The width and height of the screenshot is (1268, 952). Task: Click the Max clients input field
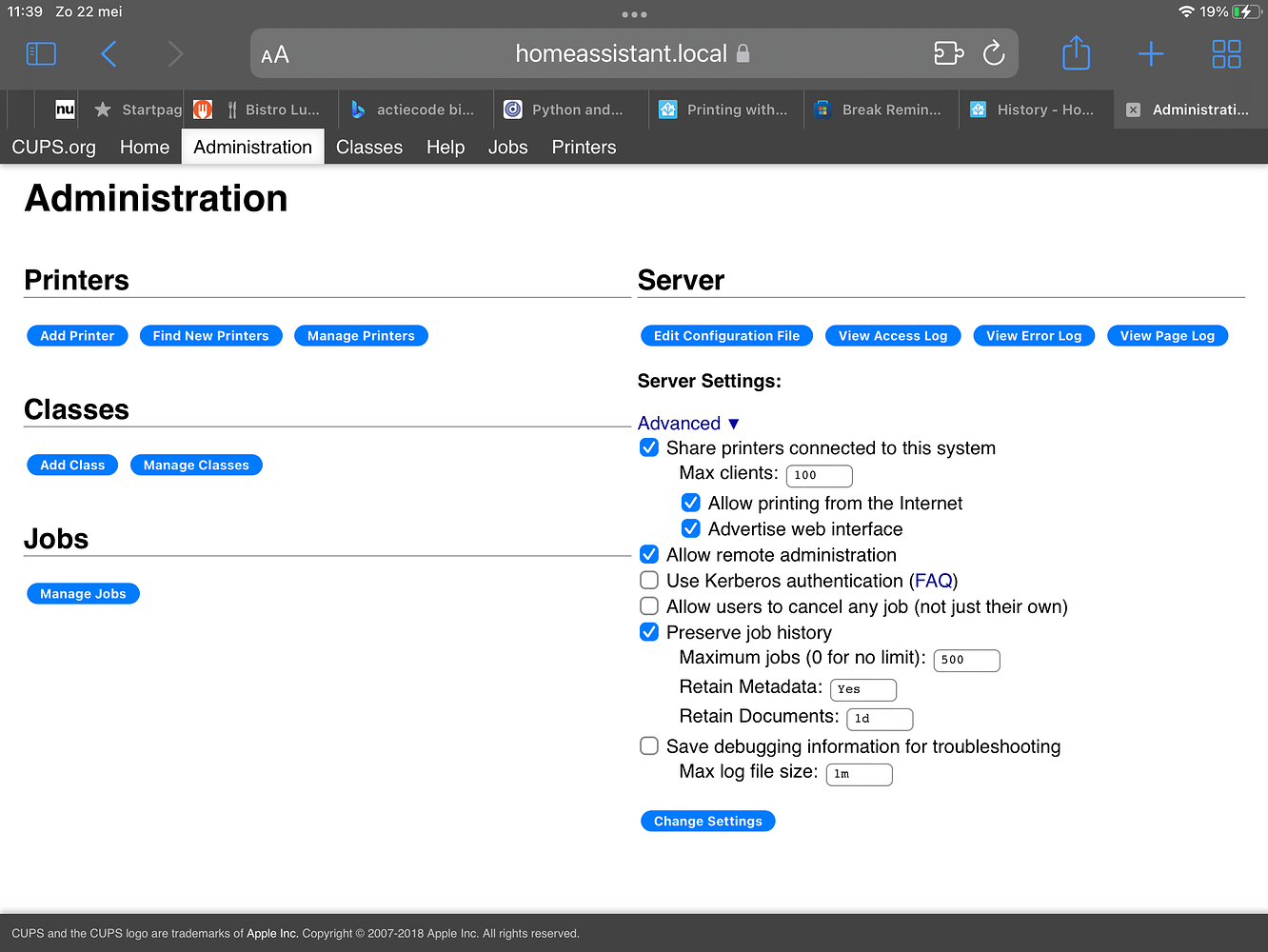tap(819, 475)
